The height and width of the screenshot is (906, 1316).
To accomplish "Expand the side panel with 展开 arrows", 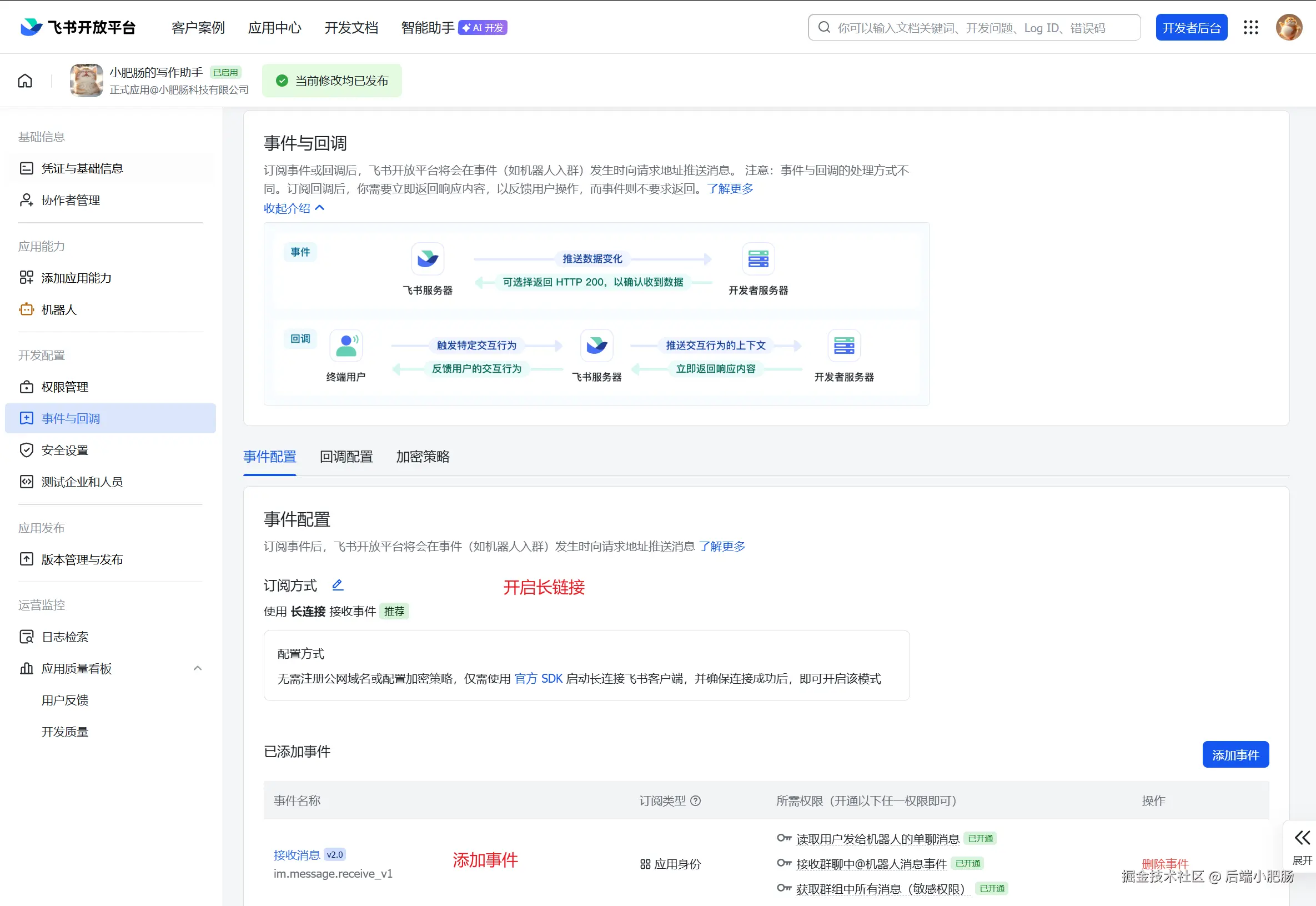I will (x=1302, y=838).
